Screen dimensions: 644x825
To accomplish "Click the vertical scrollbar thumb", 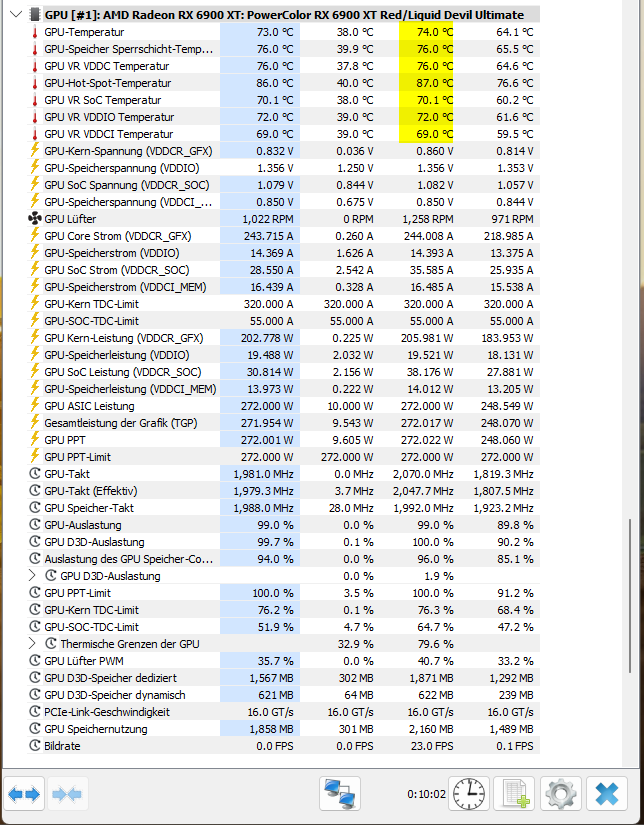I will pyautogui.click(x=630, y=596).
